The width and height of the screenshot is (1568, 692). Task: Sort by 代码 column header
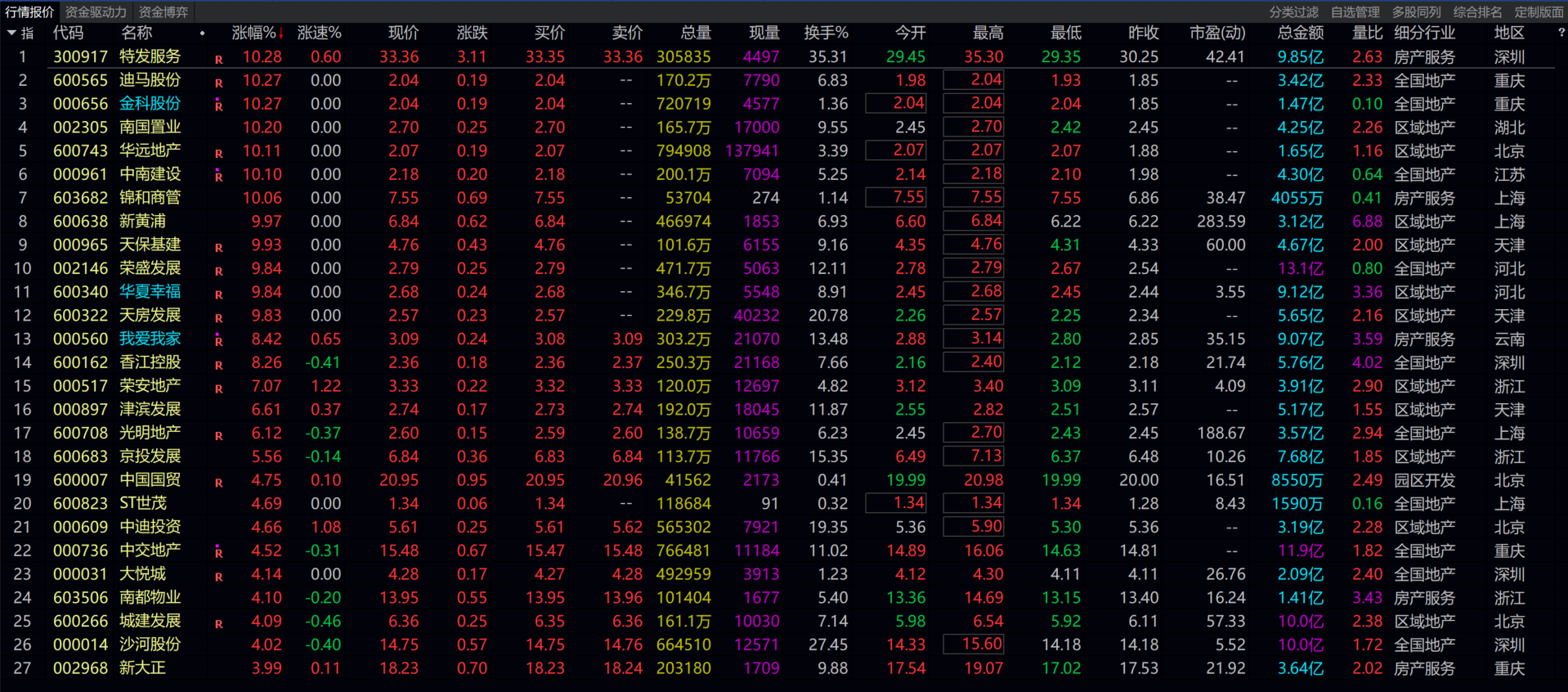(68, 33)
